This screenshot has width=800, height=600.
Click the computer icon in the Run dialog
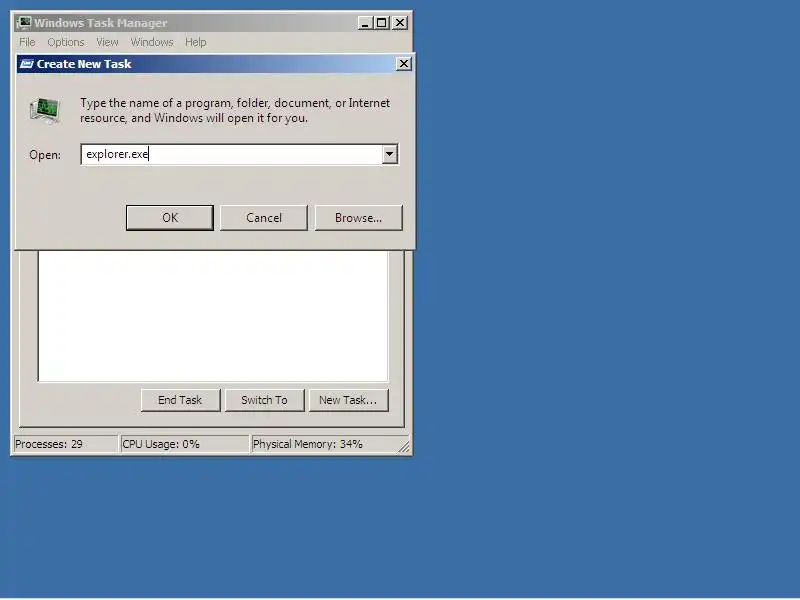click(45, 110)
